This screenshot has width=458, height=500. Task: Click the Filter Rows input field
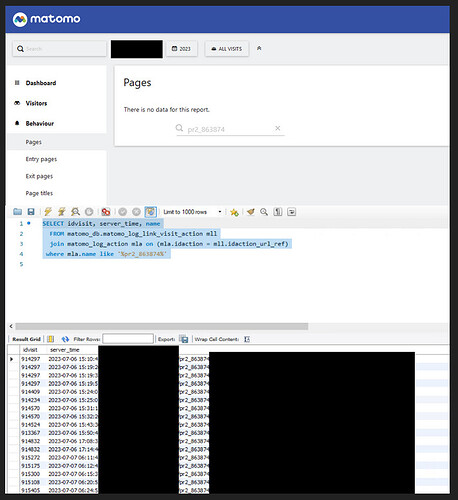128,339
